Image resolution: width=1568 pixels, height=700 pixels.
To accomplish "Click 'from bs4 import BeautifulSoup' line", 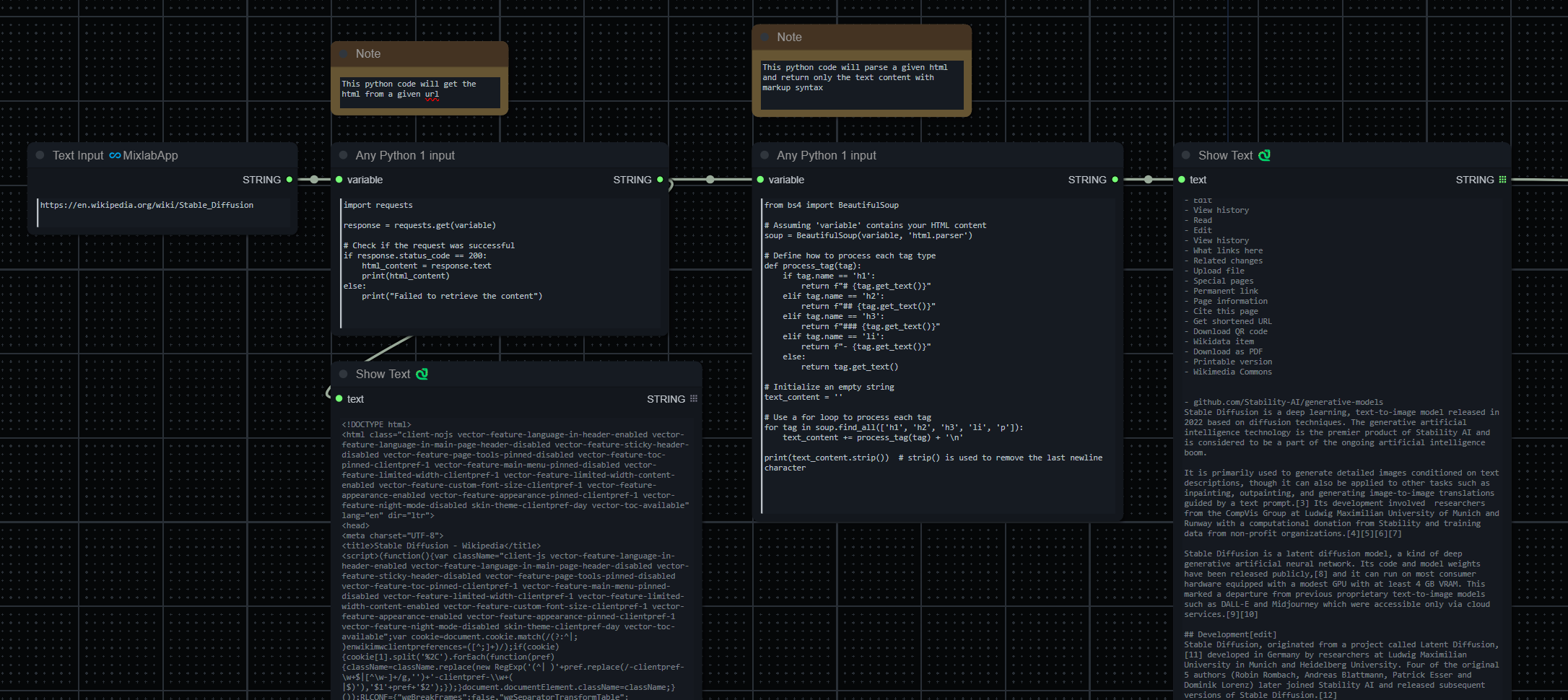I will point(832,205).
